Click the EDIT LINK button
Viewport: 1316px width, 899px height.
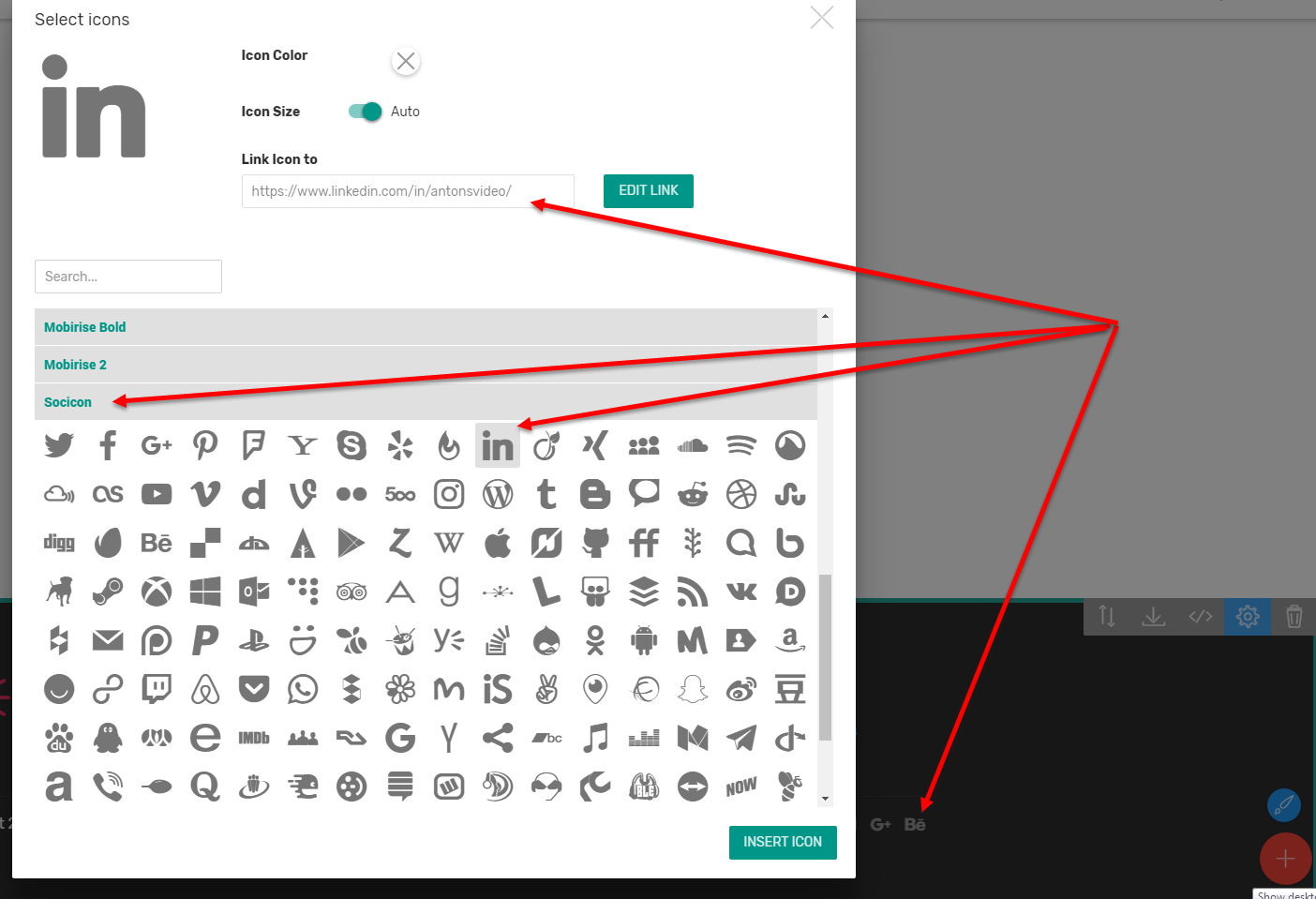coord(649,190)
